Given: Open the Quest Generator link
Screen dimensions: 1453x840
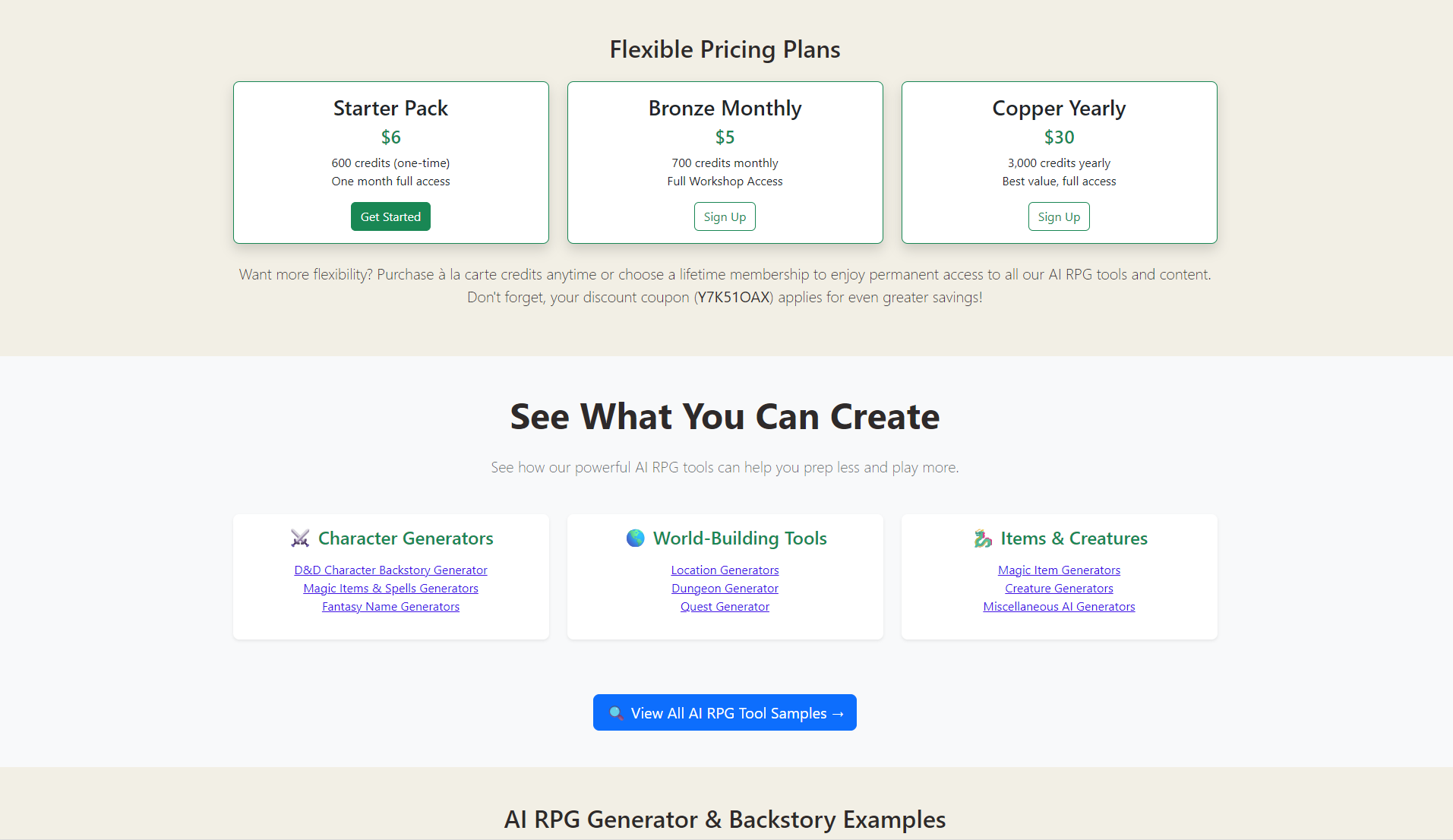Looking at the screenshot, I should point(725,607).
